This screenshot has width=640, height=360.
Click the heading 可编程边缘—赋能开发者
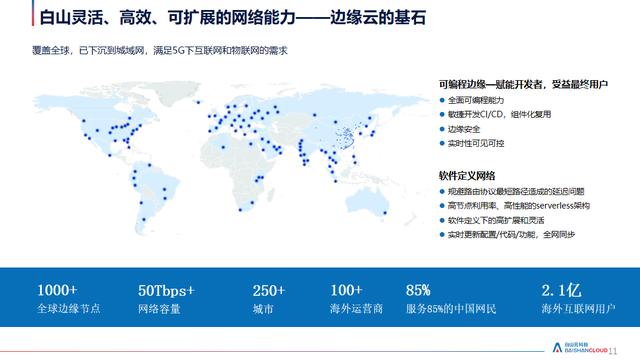click(x=523, y=84)
